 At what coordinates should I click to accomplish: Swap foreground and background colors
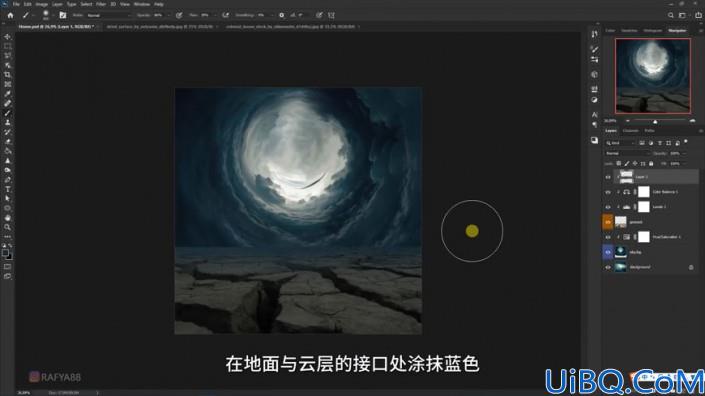[x=11, y=246]
